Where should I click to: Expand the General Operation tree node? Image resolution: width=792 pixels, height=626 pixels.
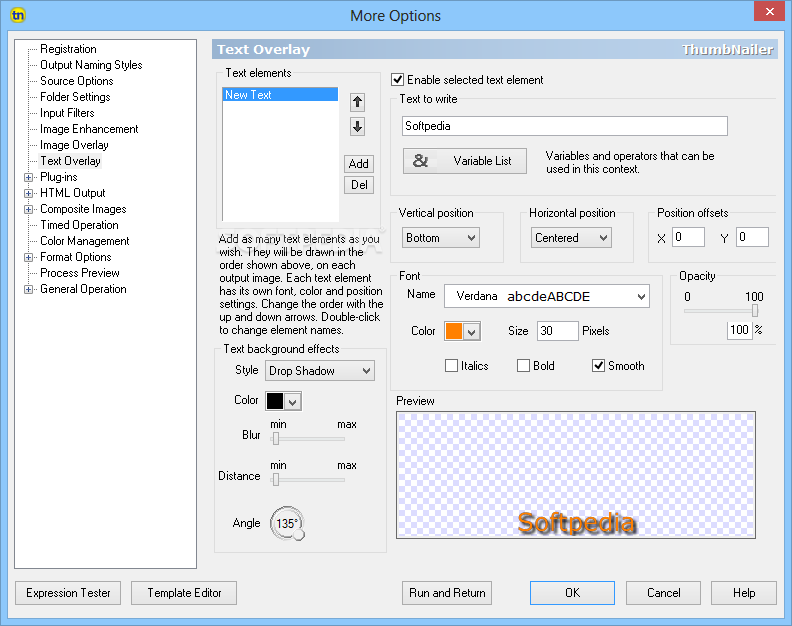tap(29, 290)
